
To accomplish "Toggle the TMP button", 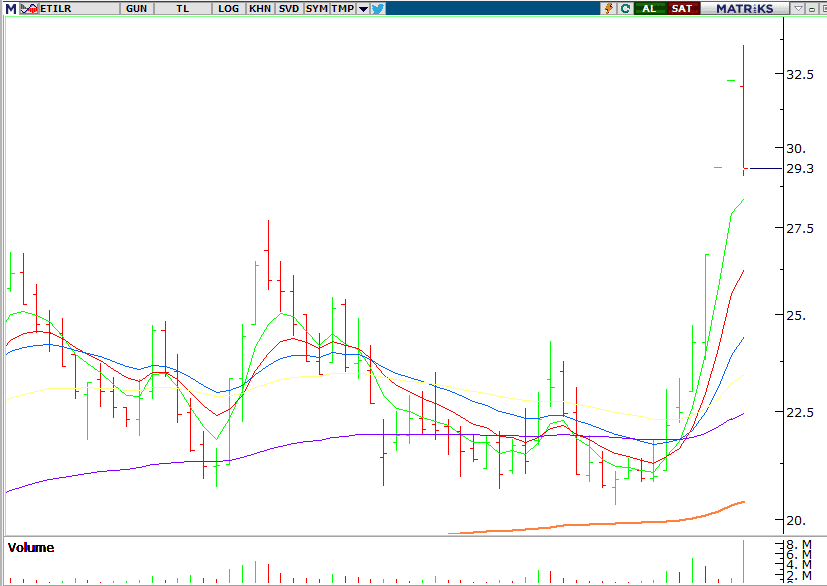I will [x=343, y=8].
